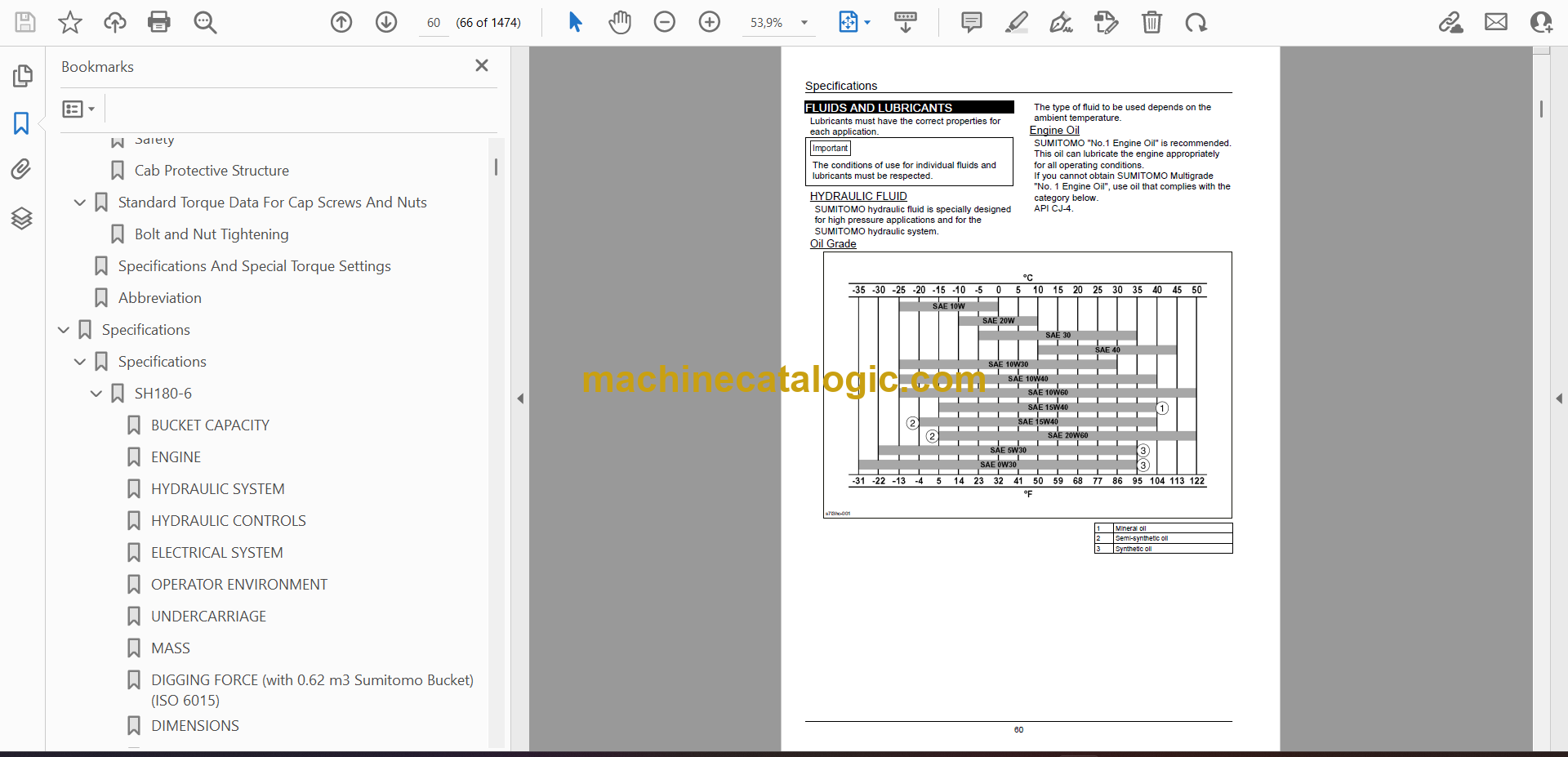The height and width of the screenshot is (757, 1568).
Task: Open the HYDRAULIC CONTROLS bookmark
Action: pyautogui.click(x=229, y=521)
